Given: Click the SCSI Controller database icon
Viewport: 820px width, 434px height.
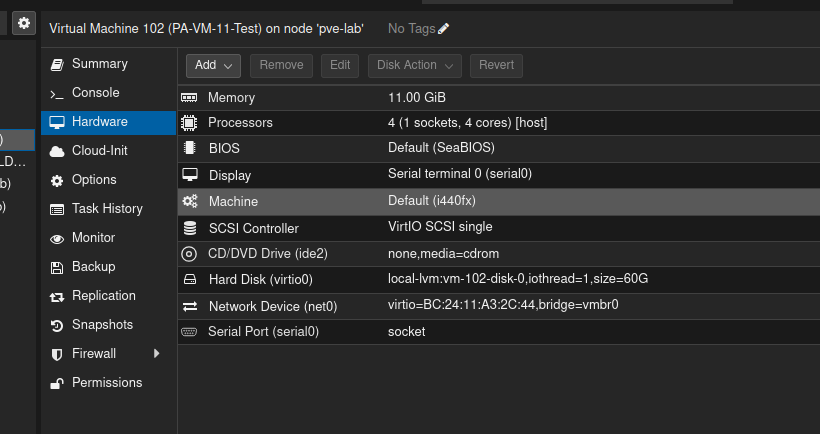Looking at the screenshot, I should click(x=189, y=228).
